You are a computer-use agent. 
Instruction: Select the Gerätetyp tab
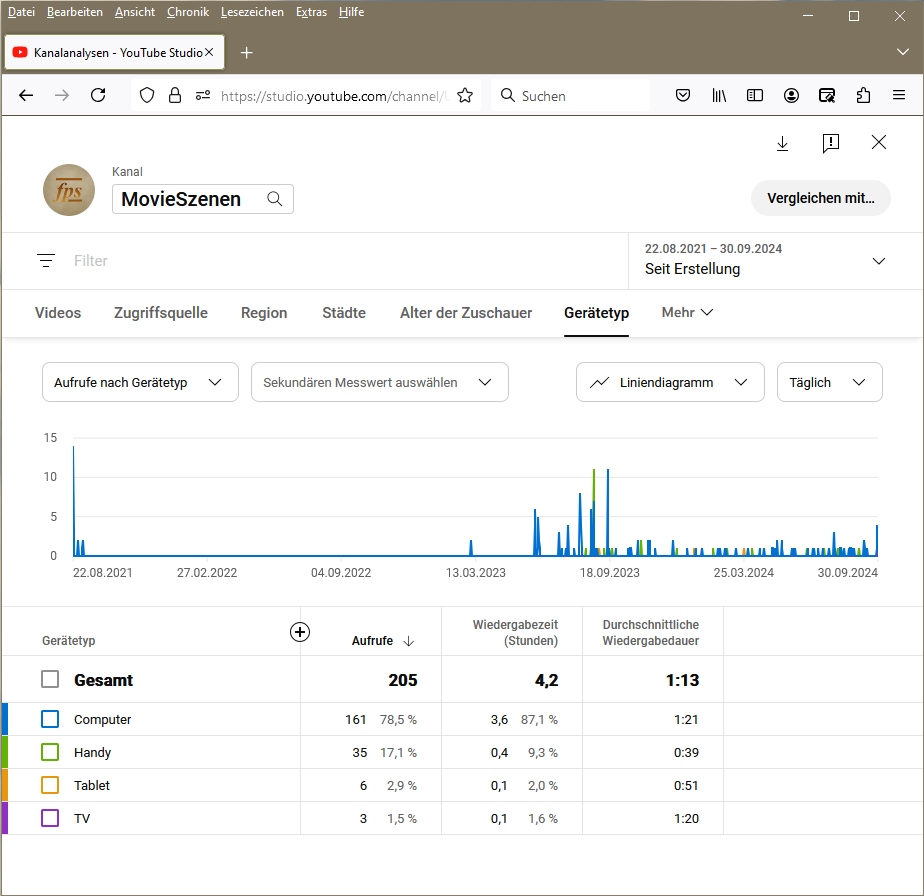[596, 312]
